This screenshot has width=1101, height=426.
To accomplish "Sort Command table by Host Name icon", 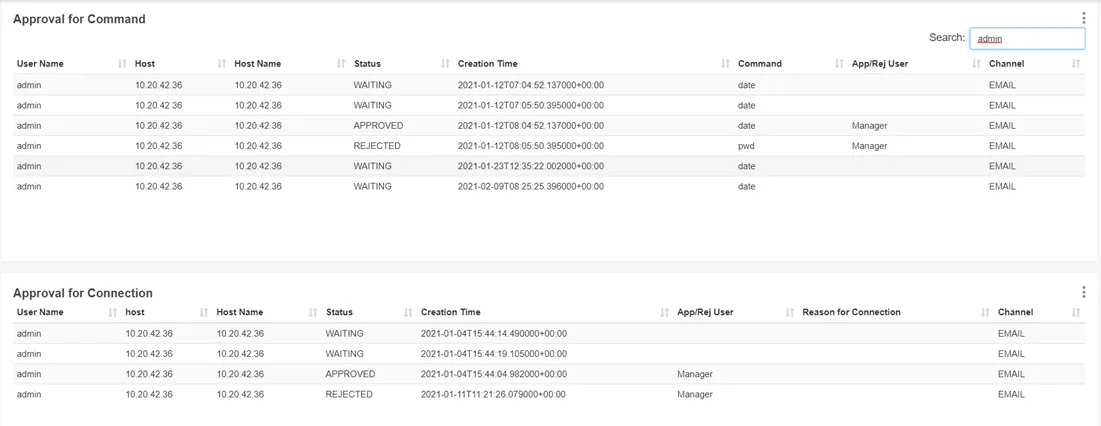I will 341,64.
